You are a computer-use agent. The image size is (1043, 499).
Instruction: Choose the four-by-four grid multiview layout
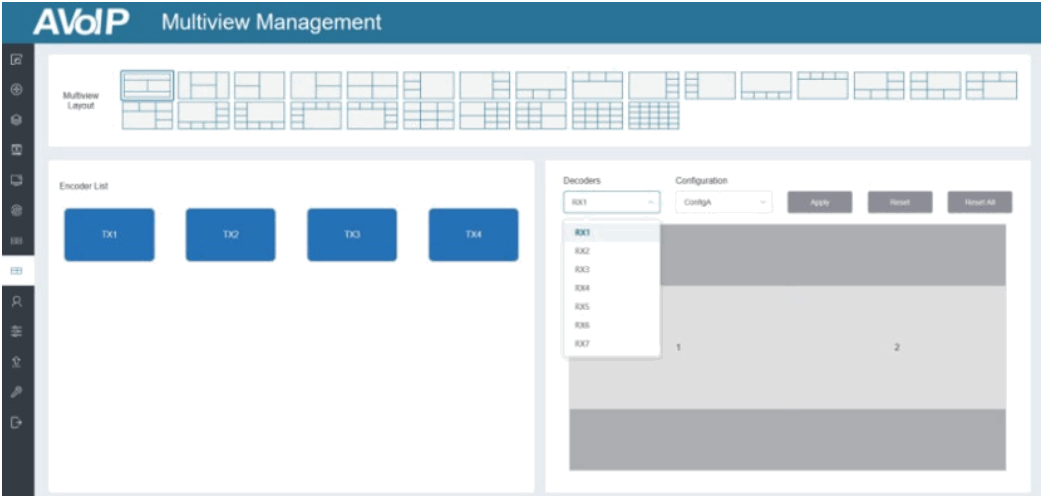(597, 115)
